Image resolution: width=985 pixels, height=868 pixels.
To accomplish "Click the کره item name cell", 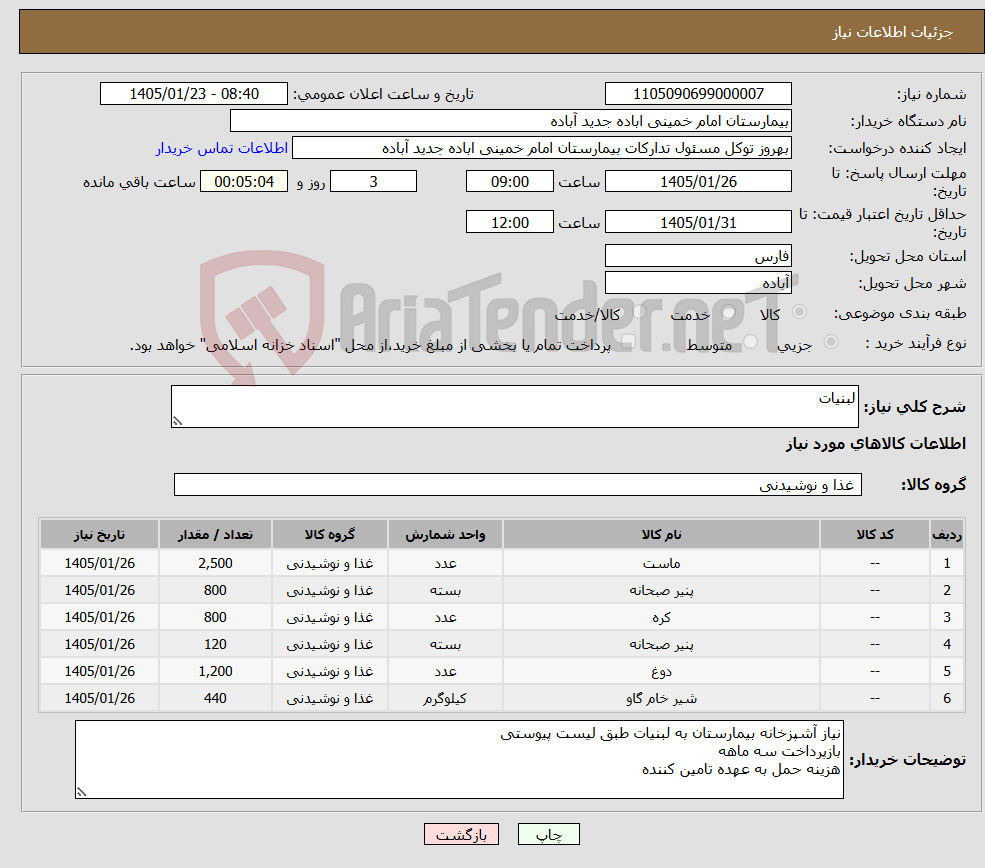I will [661, 617].
